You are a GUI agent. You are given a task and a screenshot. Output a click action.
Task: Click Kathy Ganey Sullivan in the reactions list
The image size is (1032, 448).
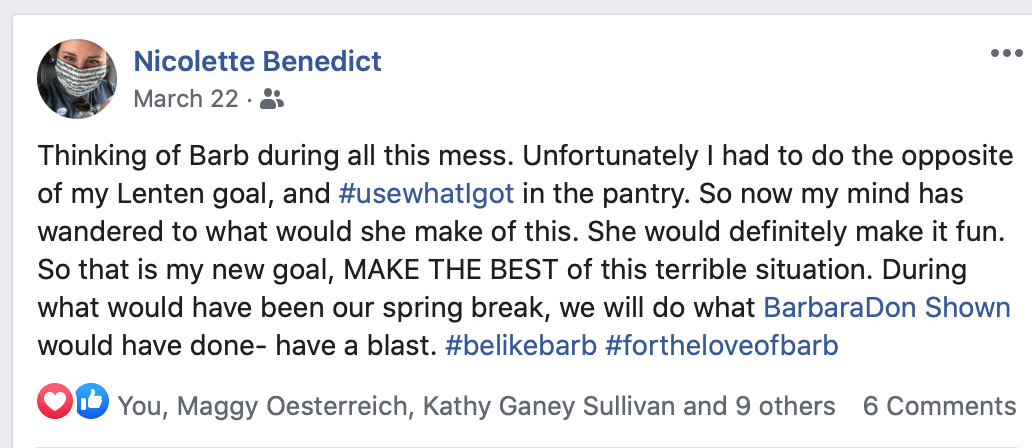tap(550, 405)
